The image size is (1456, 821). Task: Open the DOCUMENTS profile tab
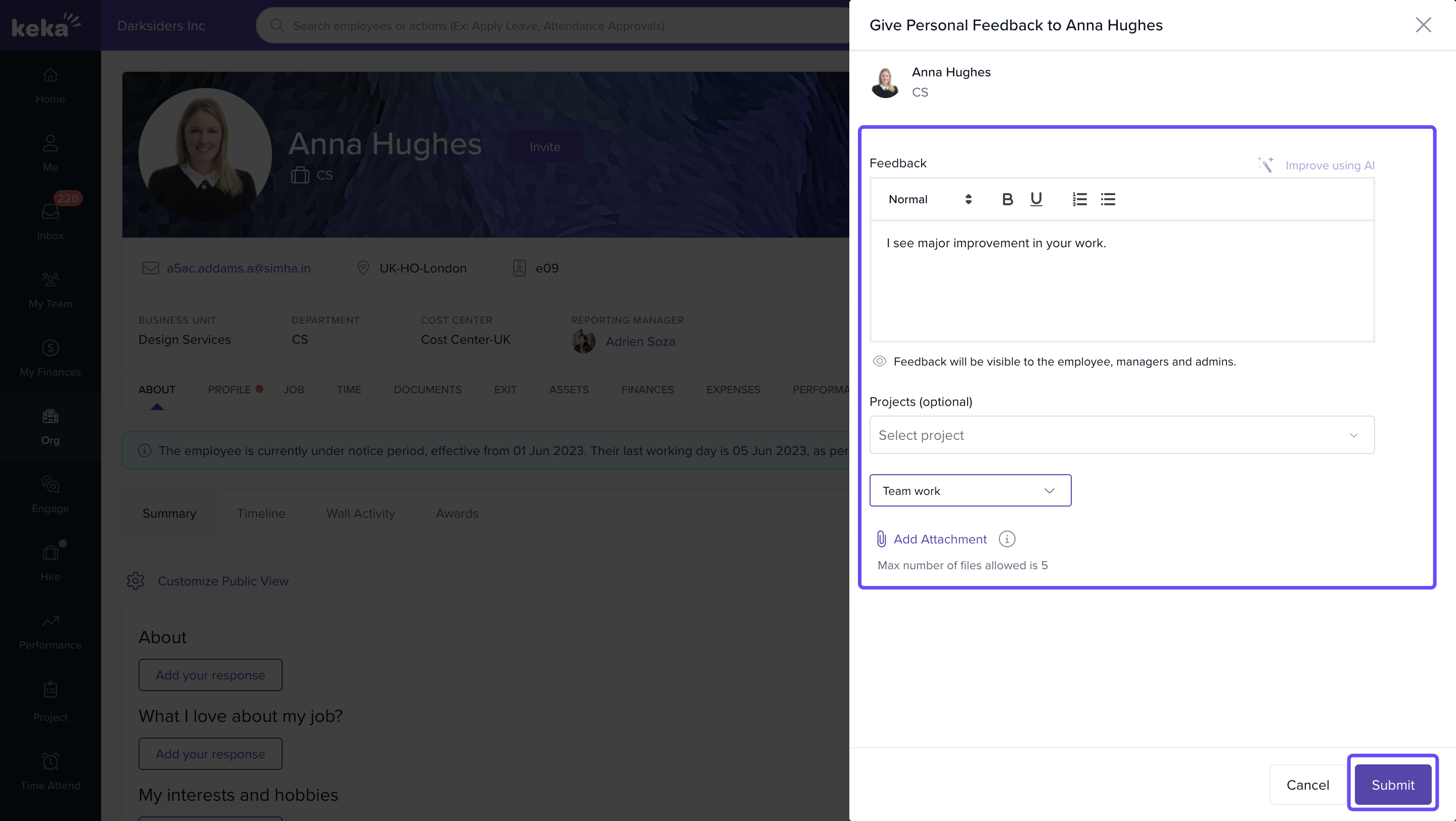(427, 389)
